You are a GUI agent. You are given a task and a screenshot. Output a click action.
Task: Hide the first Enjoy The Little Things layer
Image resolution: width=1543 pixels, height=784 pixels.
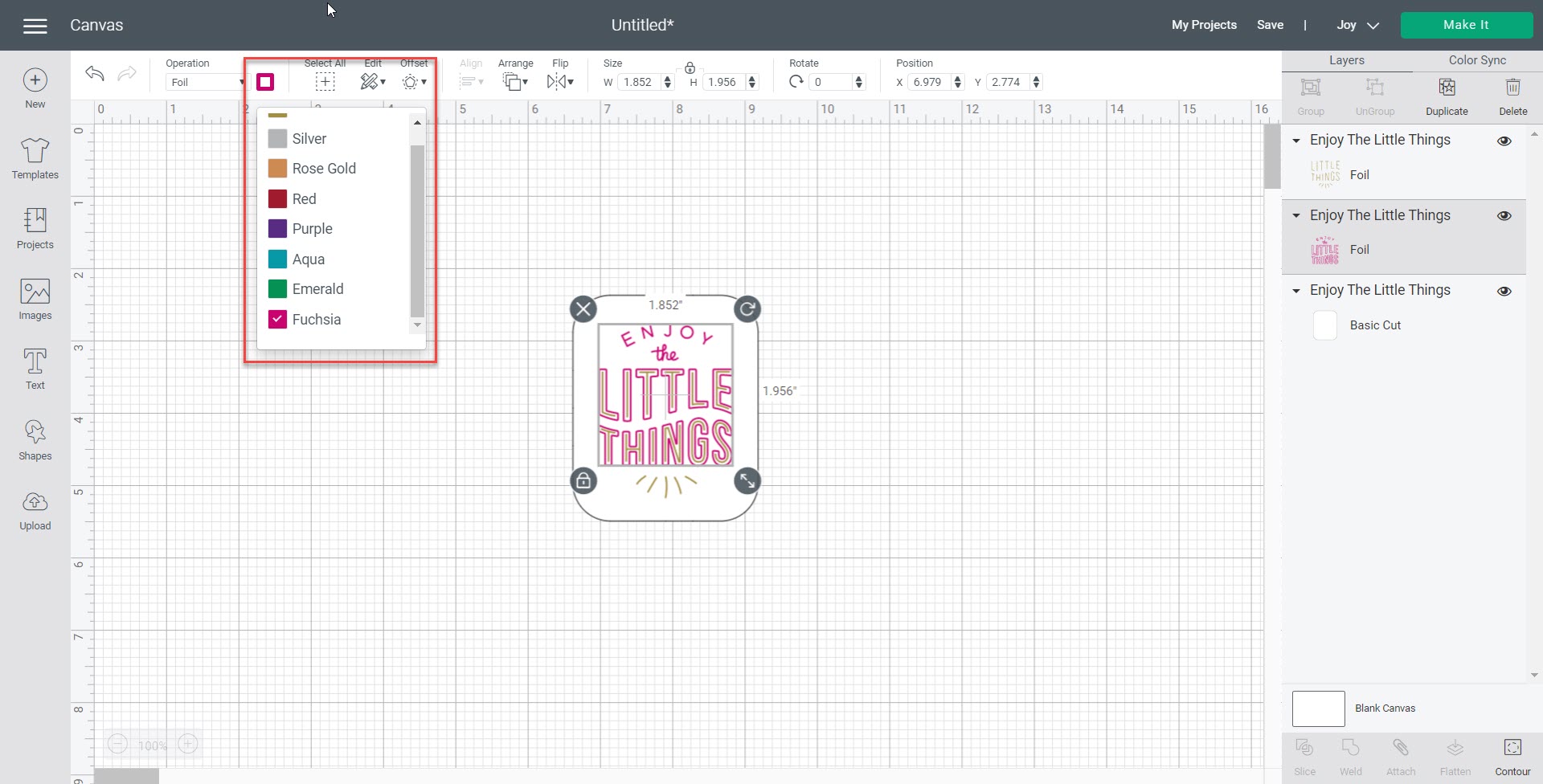(x=1504, y=141)
